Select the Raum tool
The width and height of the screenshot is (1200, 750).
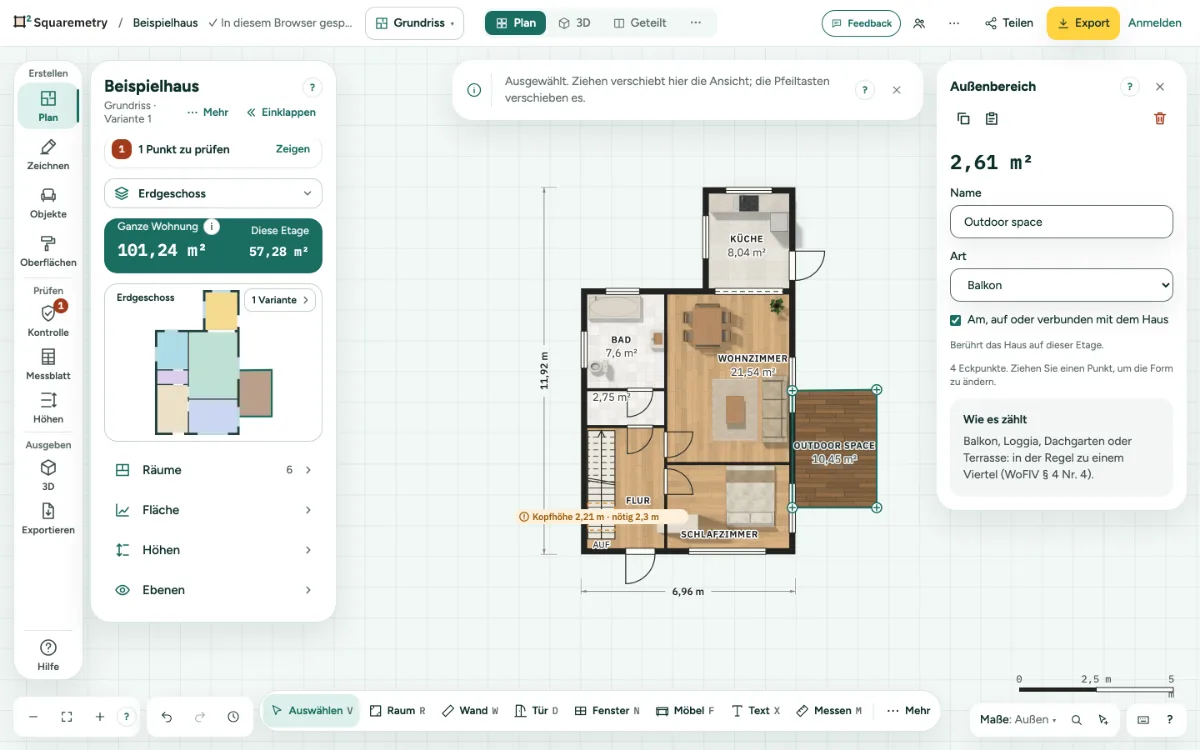pyautogui.click(x=397, y=711)
